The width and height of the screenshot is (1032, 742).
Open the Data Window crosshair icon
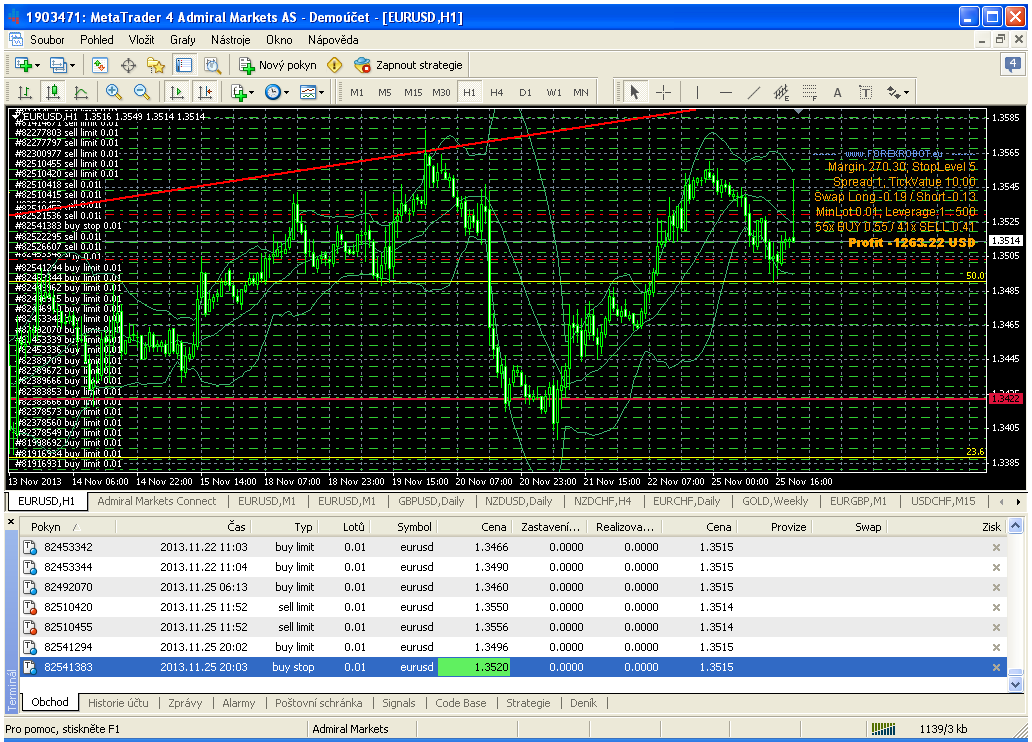pyautogui.click(x=128, y=65)
